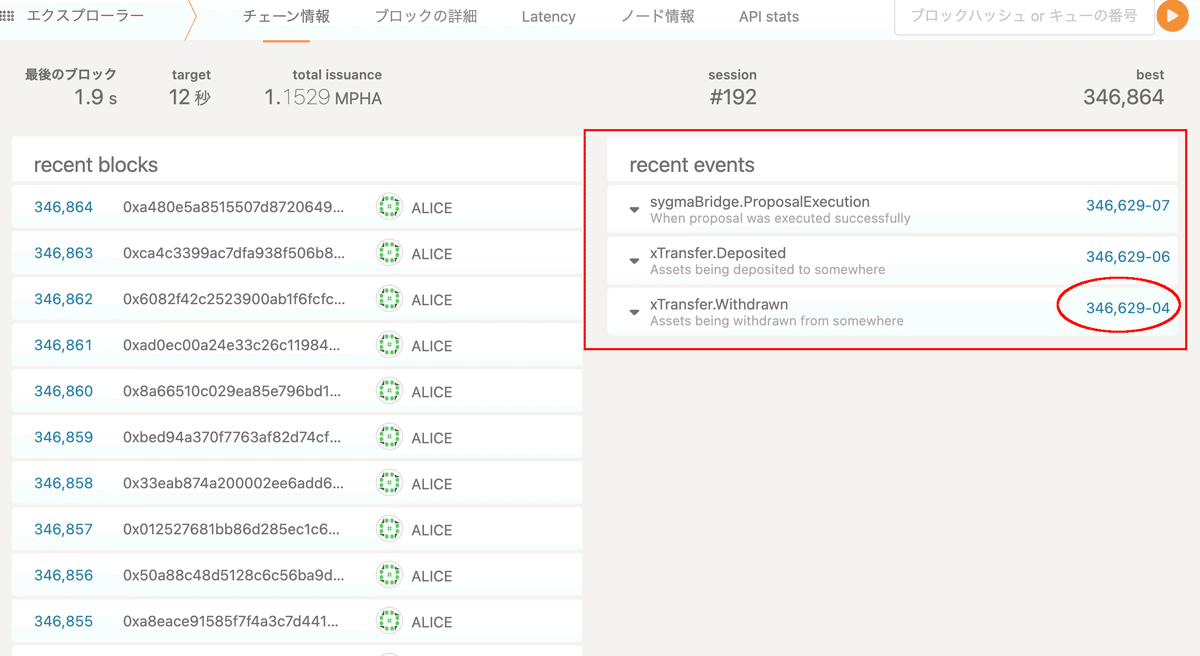Click hash 0x012527681bb86d285ec1c6...

coord(233,529)
